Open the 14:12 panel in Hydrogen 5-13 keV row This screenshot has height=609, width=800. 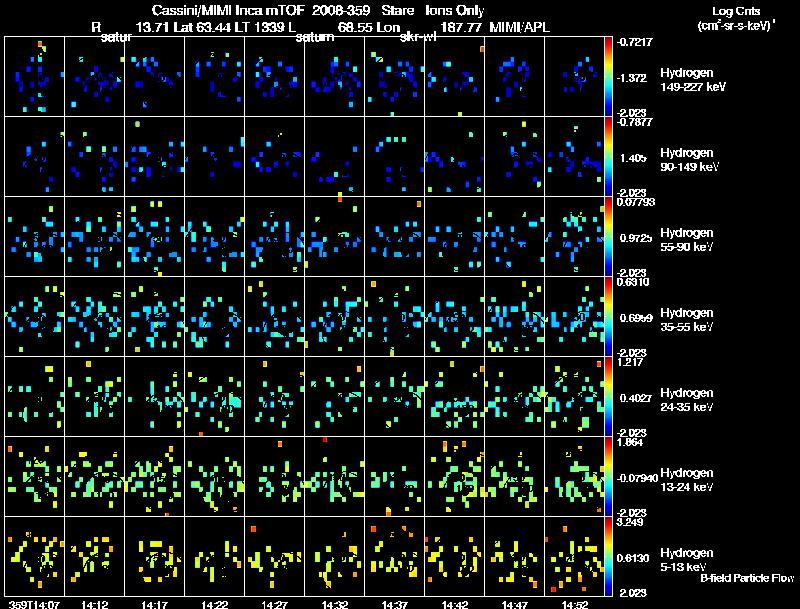[94, 557]
